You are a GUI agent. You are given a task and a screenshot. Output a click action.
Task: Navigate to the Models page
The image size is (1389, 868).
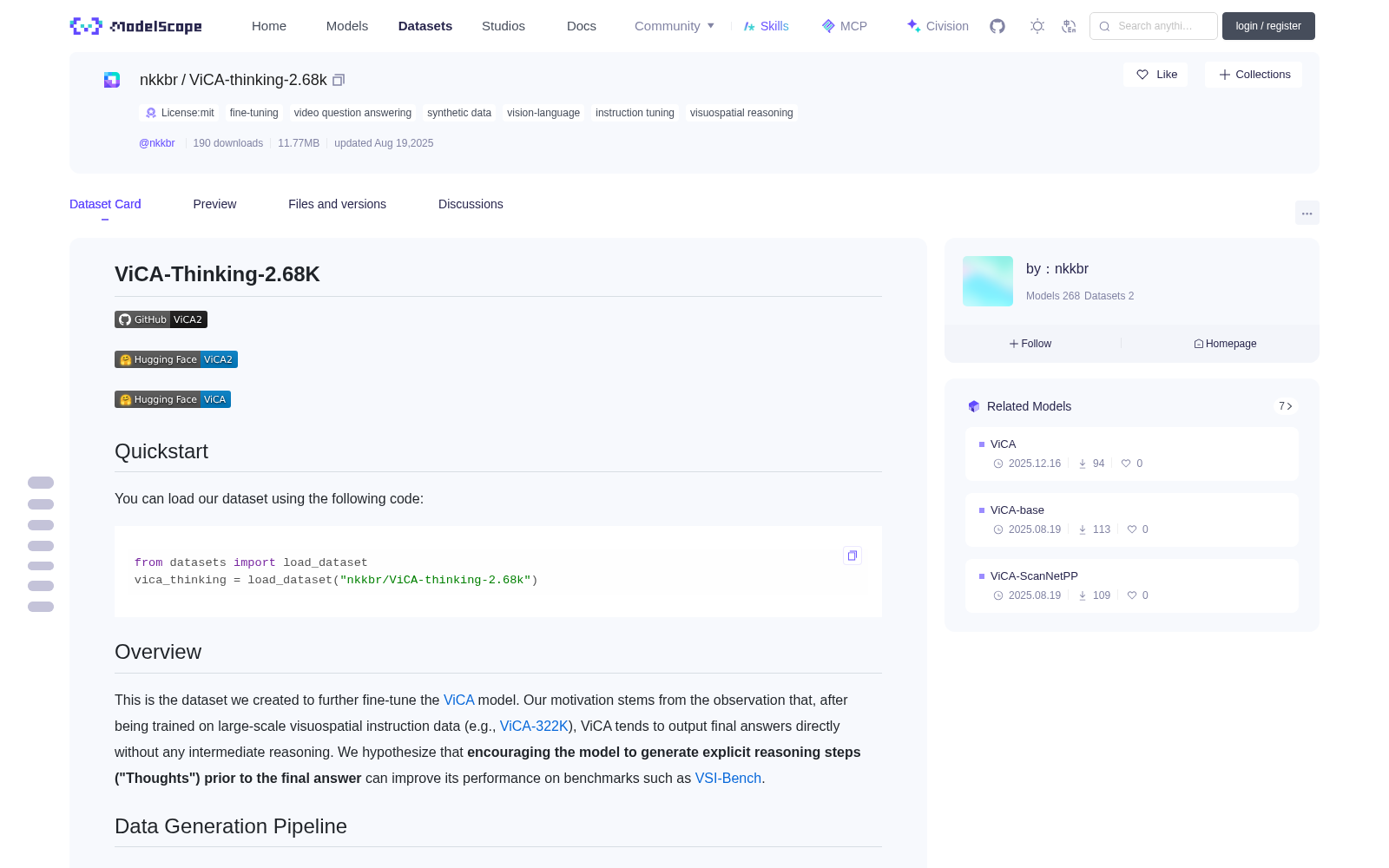pyautogui.click(x=347, y=26)
